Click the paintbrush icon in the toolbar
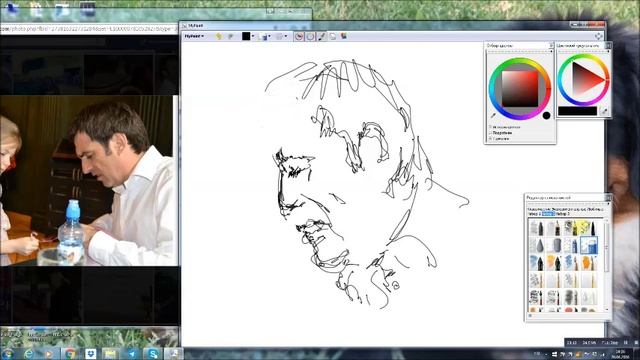Image resolution: width=640 pixels, height=360 pixels. click(322, 37)
